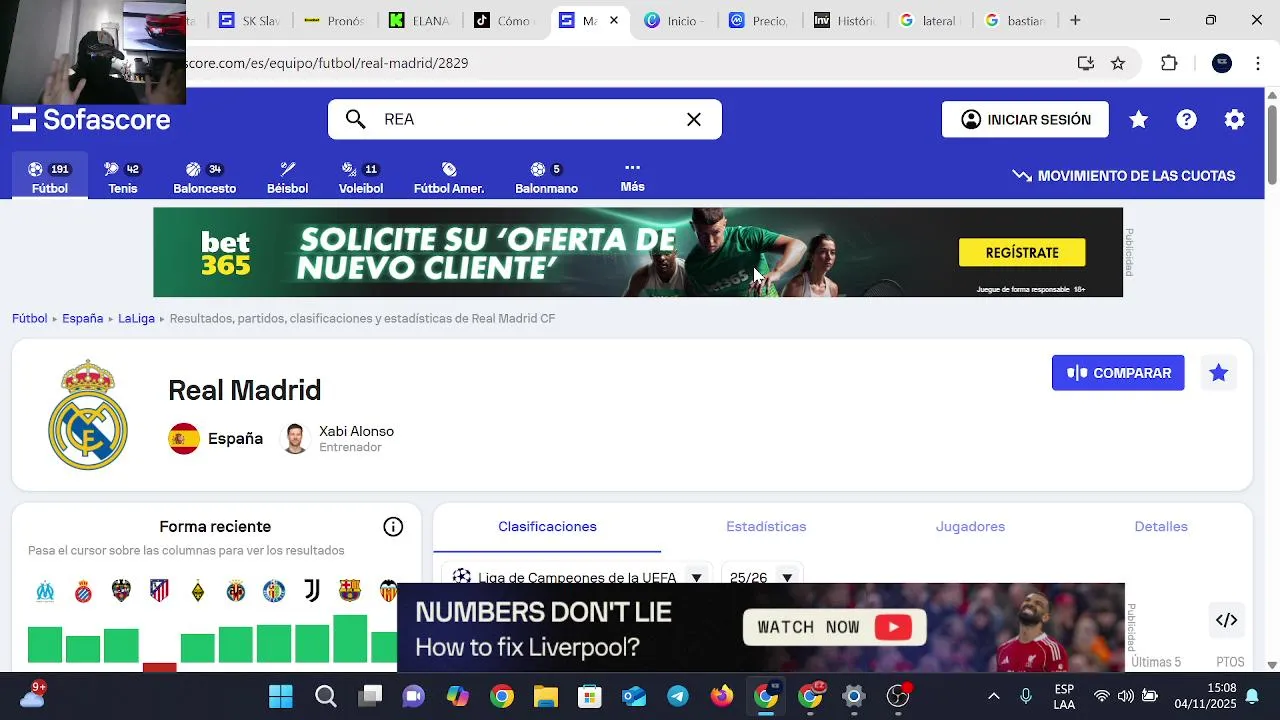
Task: Clear the search field with the X icon
Action: click(x=694, y=119)
